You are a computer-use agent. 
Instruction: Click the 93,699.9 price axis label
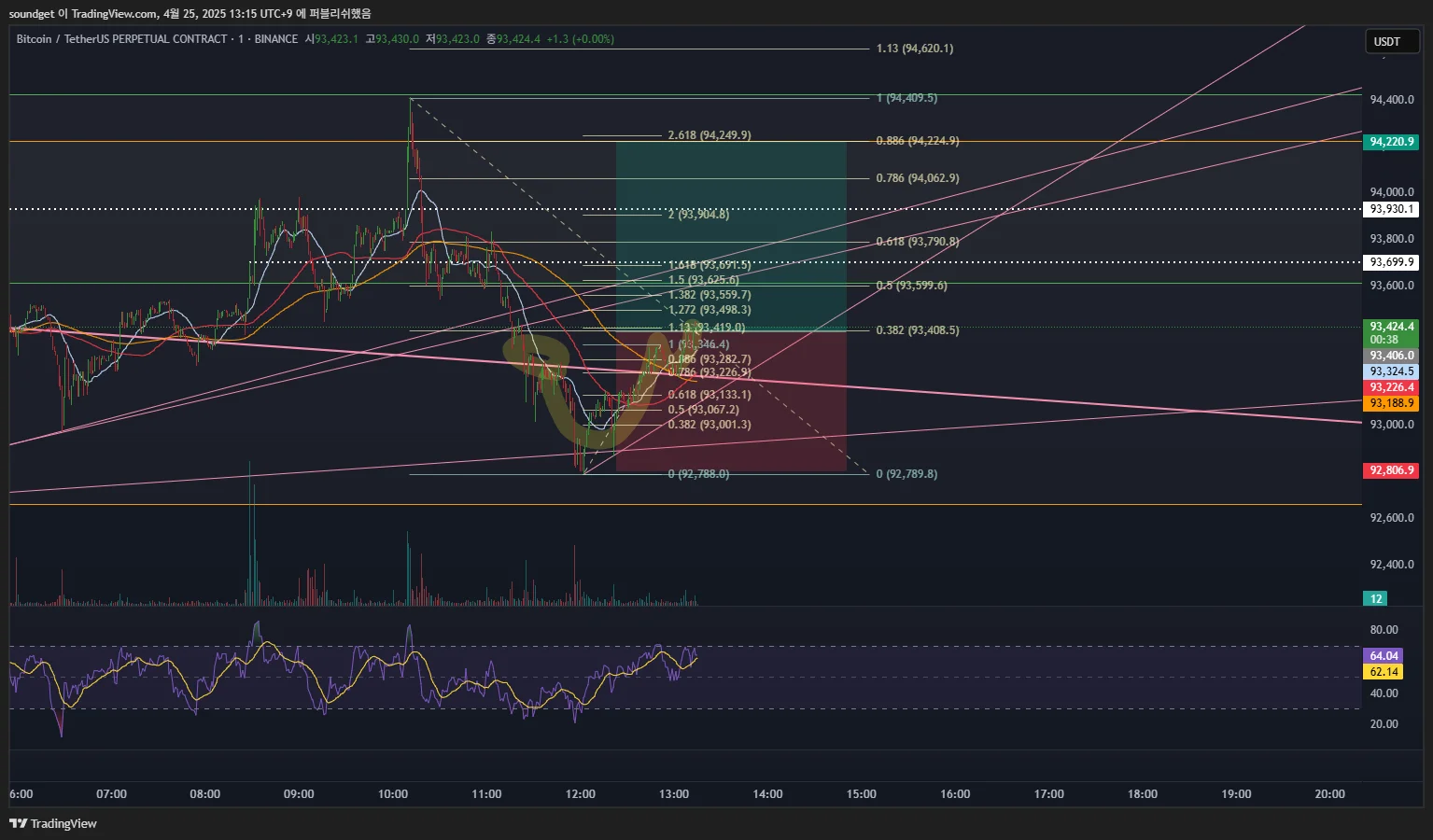pyautogui.click(x=1391, y=262)
